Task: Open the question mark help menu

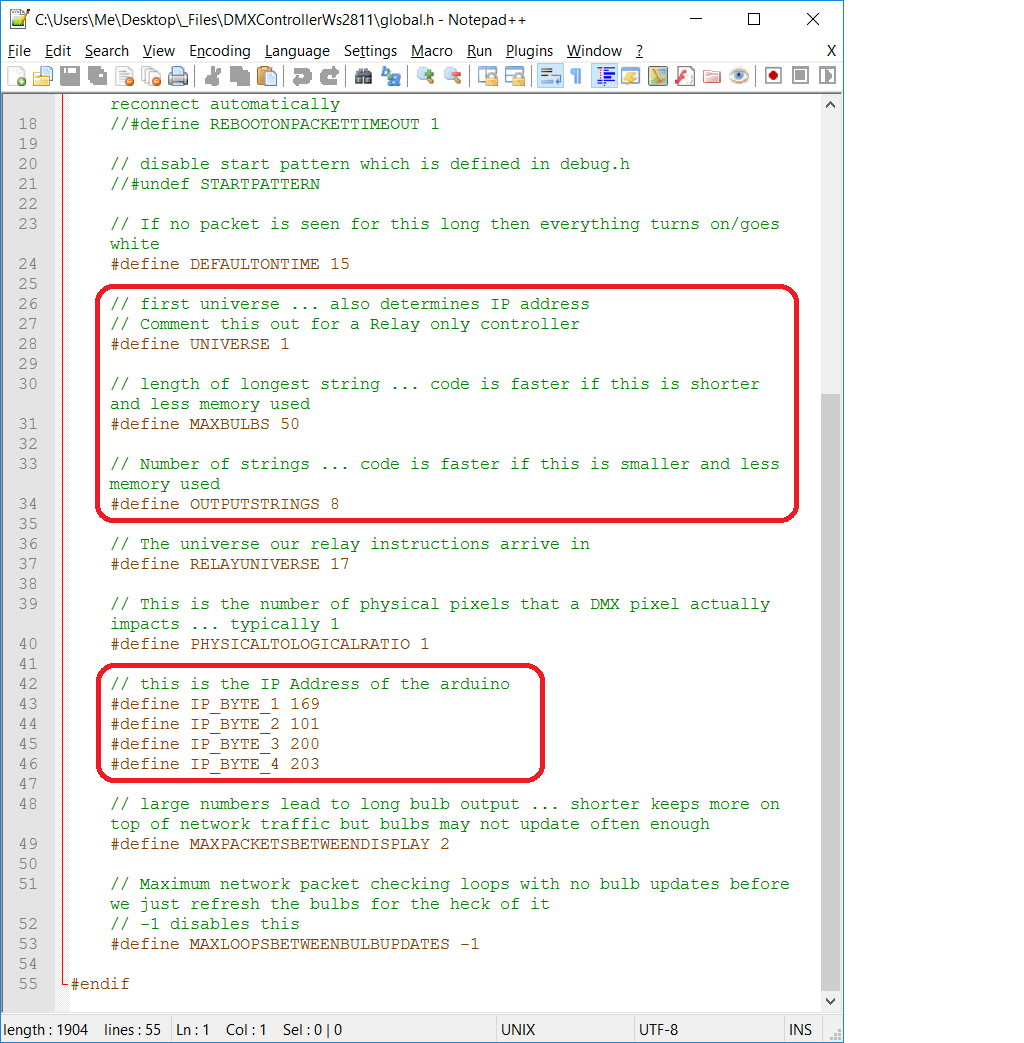Action: coord(639,51)
